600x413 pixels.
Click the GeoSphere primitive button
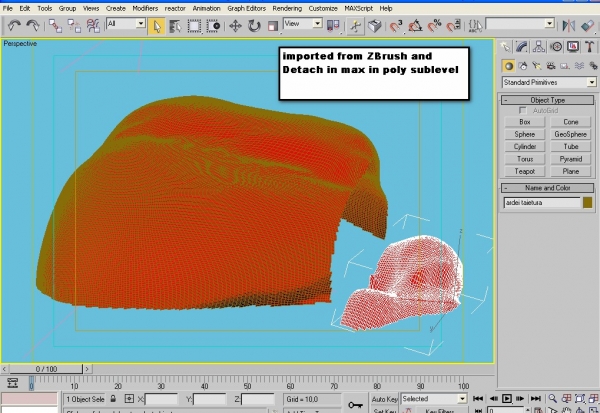coord(571,134)
